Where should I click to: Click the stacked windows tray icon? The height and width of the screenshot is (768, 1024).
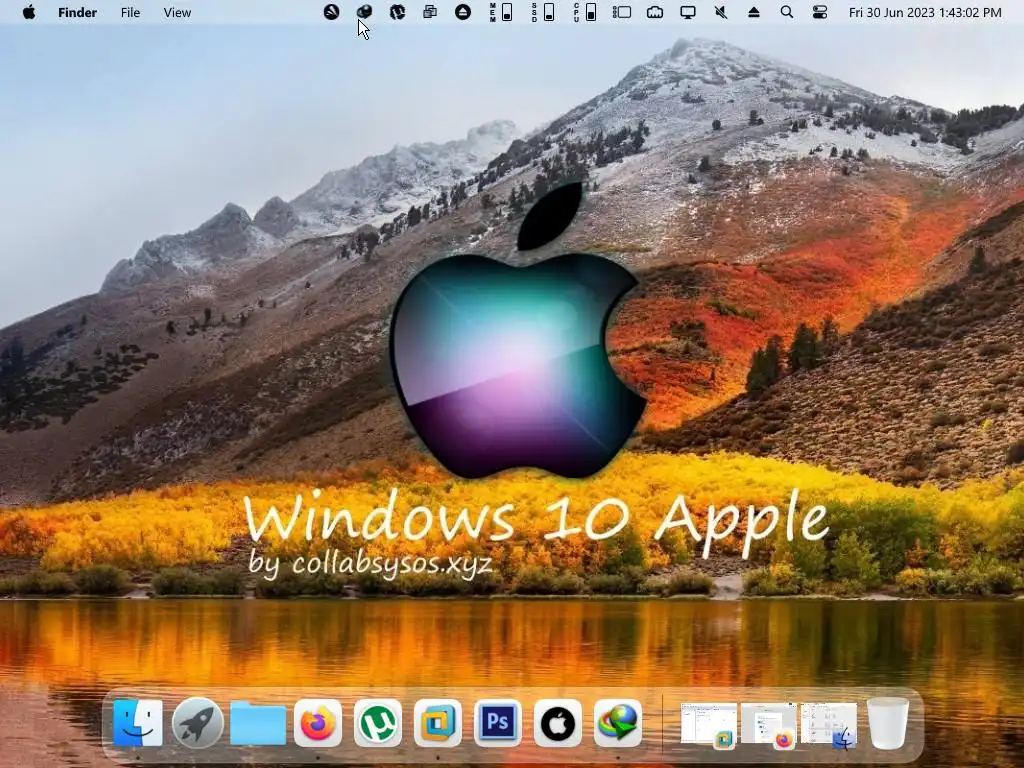[x=430, y=12]
